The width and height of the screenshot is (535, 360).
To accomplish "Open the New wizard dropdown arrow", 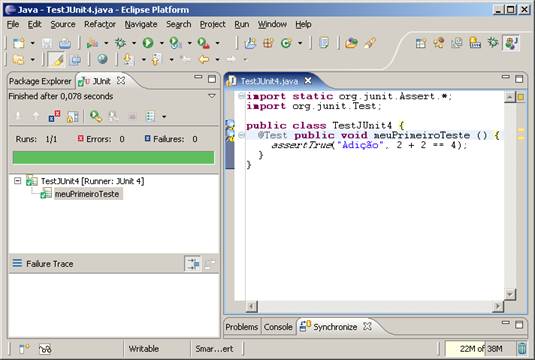I will (x=32, y=43).
